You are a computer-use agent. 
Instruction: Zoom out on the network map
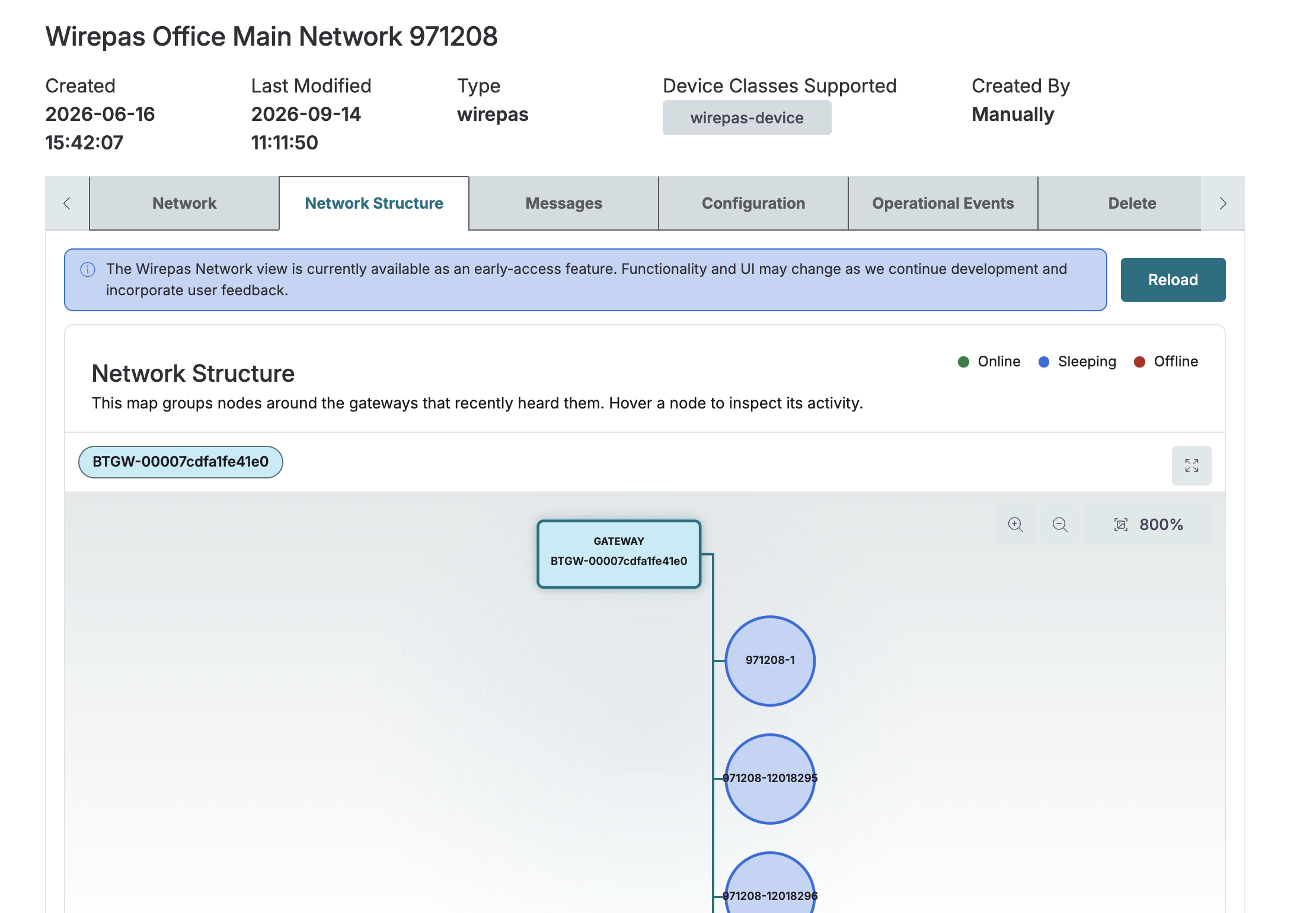click(1060, 525)
